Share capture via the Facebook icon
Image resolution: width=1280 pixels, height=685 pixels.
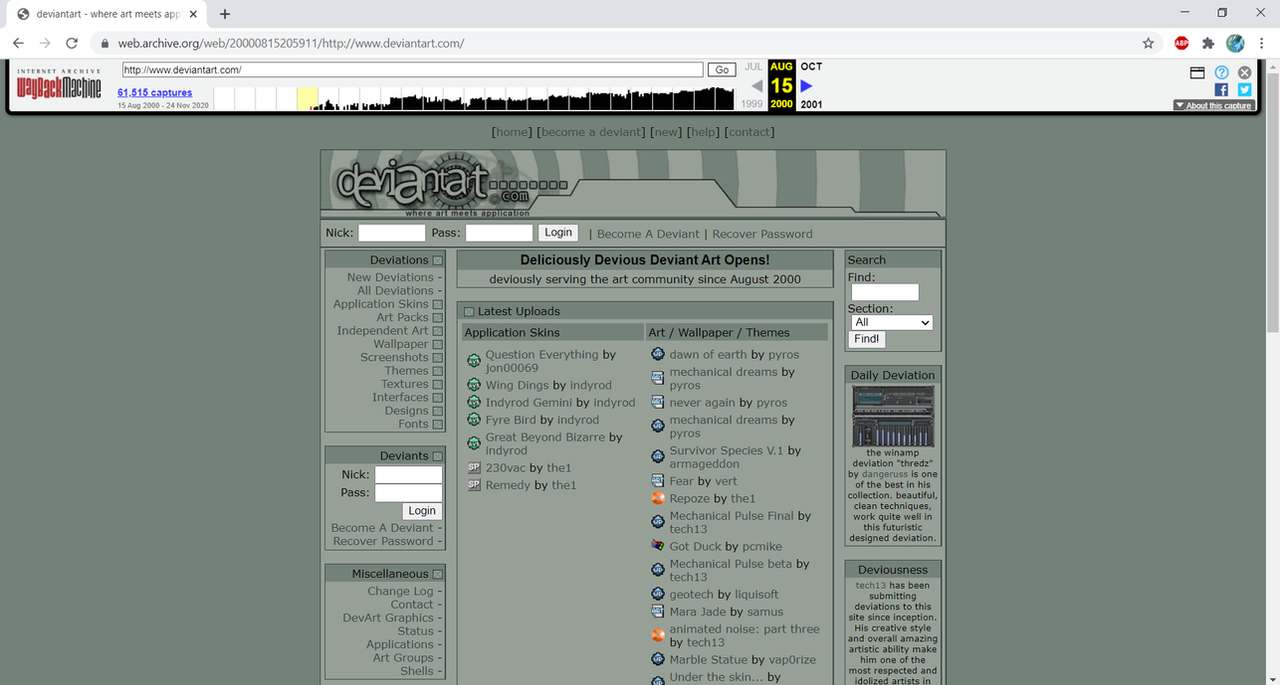tap(1221, 90)
